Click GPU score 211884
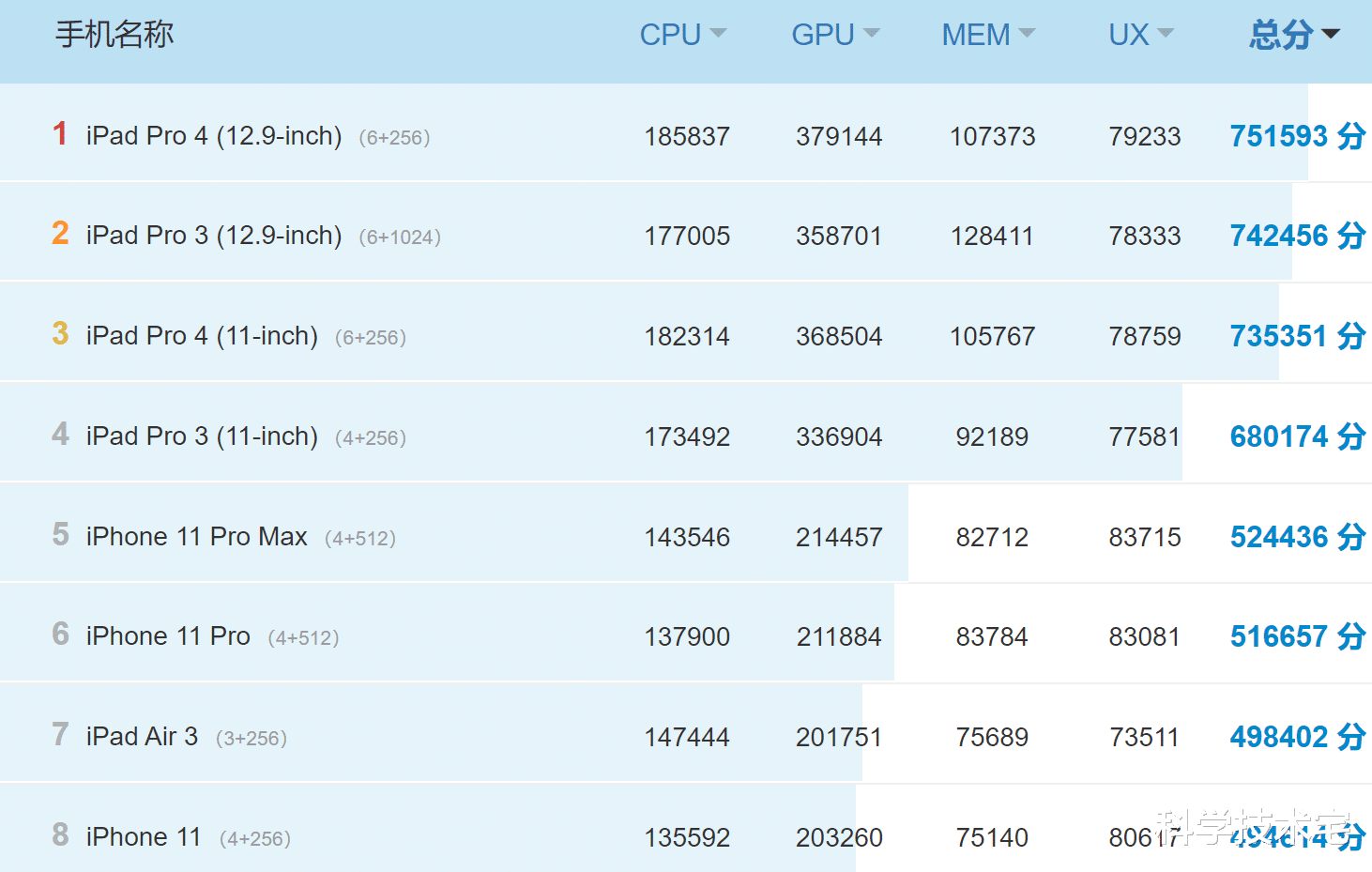Viewport: 1372px width, 872px height. 839,637
